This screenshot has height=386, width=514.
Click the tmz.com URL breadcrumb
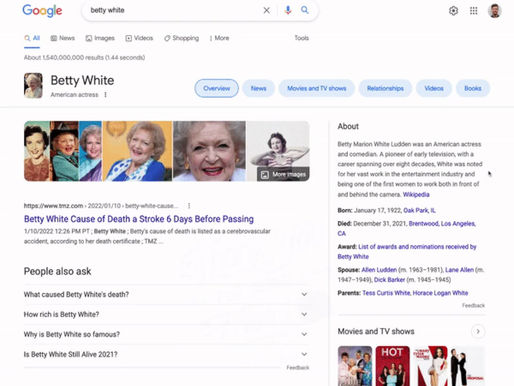tap(101, 206)
